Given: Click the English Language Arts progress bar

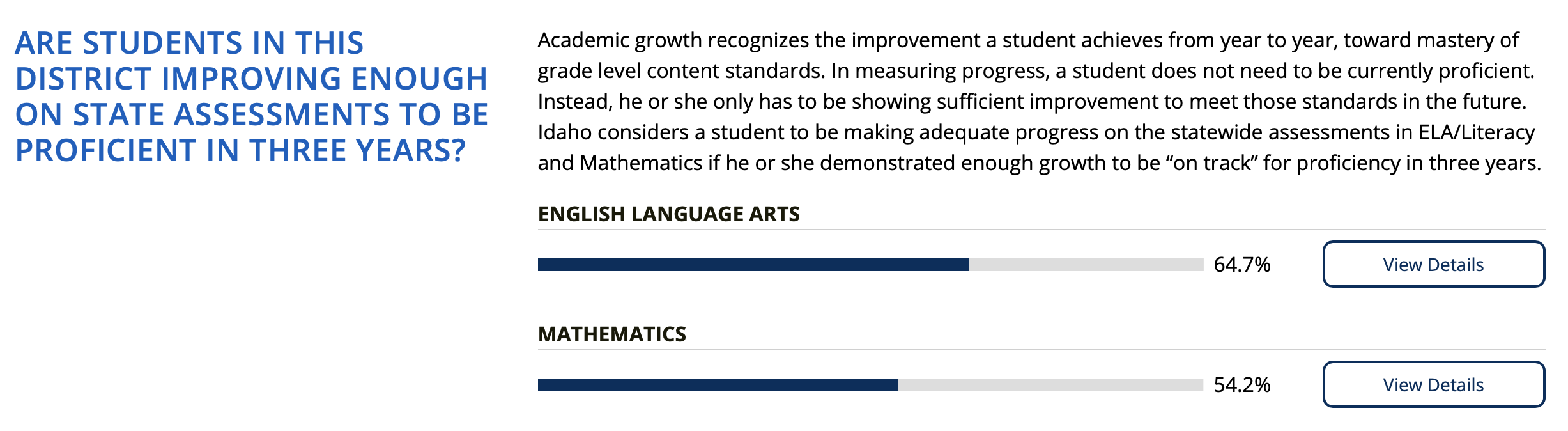Looking at the screenshot, I should pyautogui.click(x=870, y=265).
